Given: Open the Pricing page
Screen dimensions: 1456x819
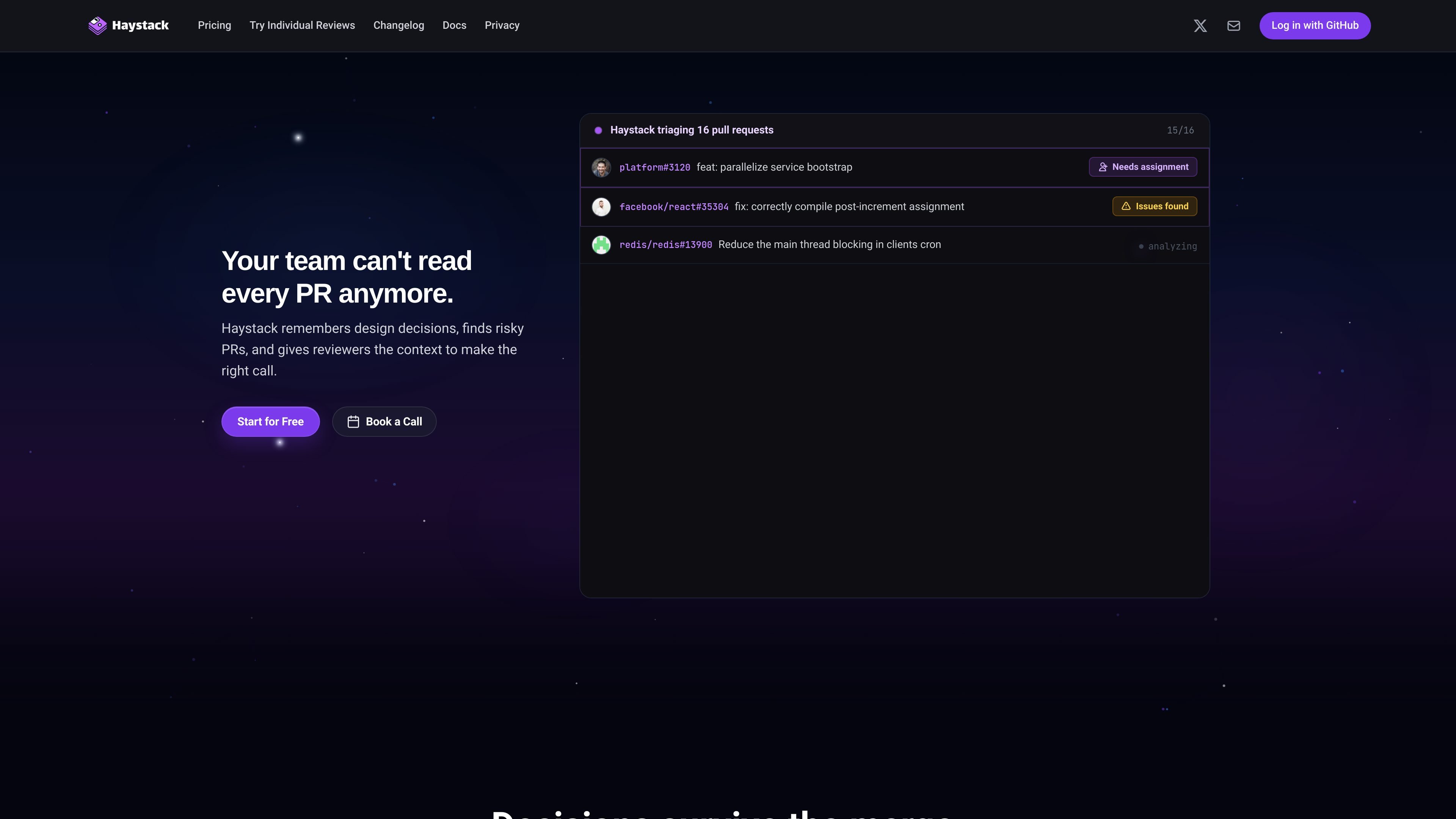Looking at the screenshot, I should [x=214, y=25].
